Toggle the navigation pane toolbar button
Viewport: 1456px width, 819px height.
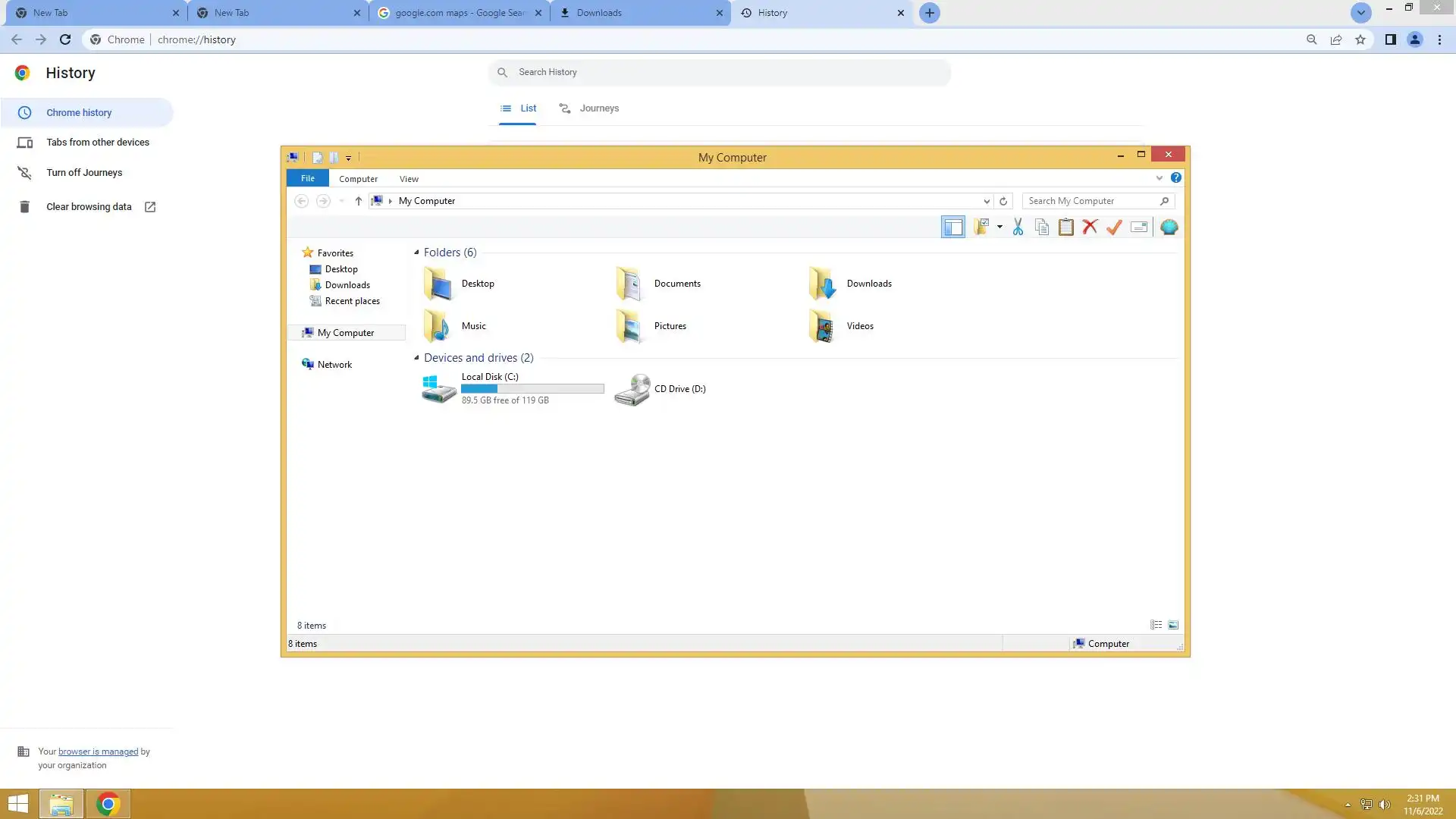tap(952, 227)
